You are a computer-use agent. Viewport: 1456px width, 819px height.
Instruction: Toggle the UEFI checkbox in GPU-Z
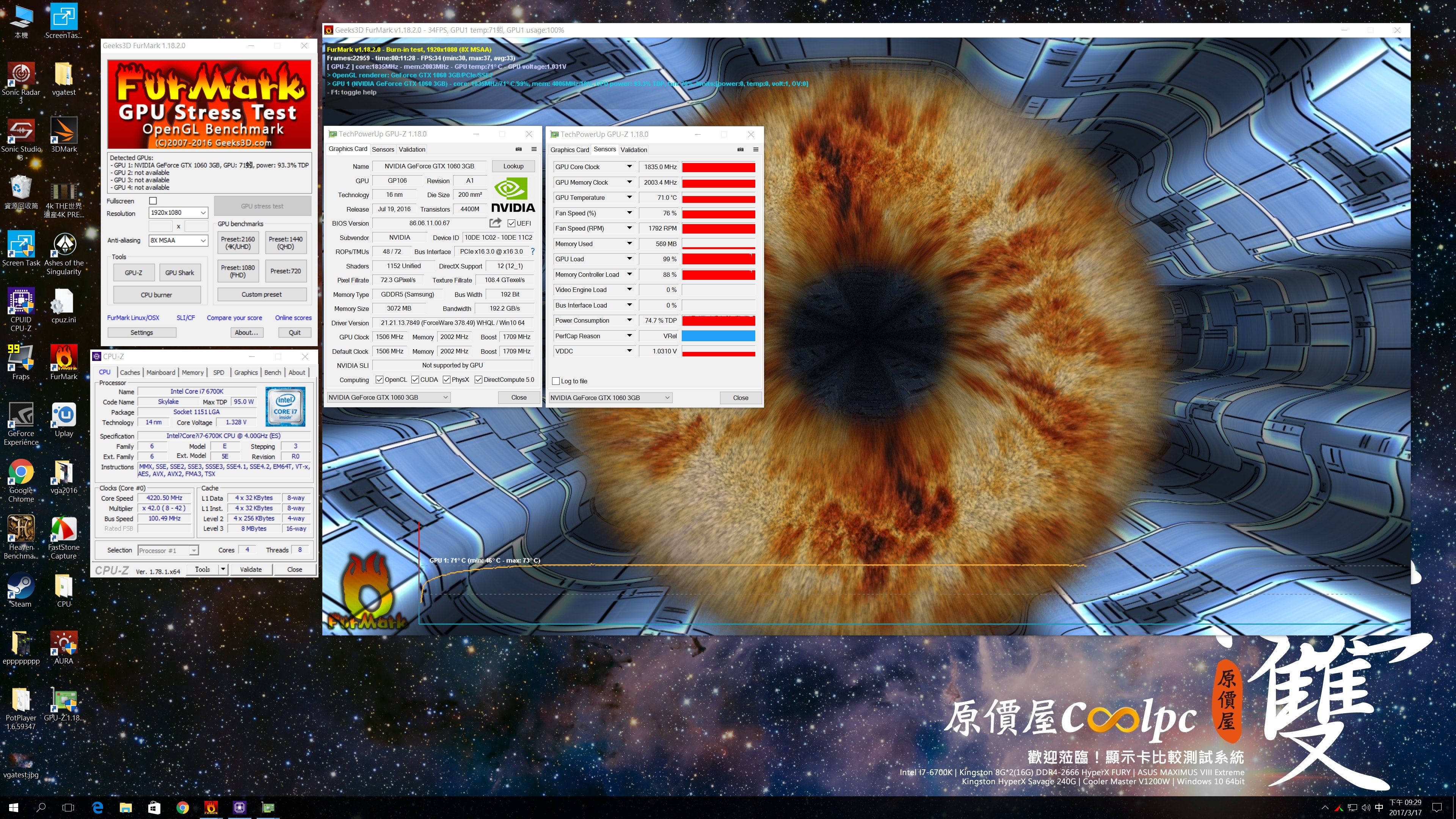(511, 223)
